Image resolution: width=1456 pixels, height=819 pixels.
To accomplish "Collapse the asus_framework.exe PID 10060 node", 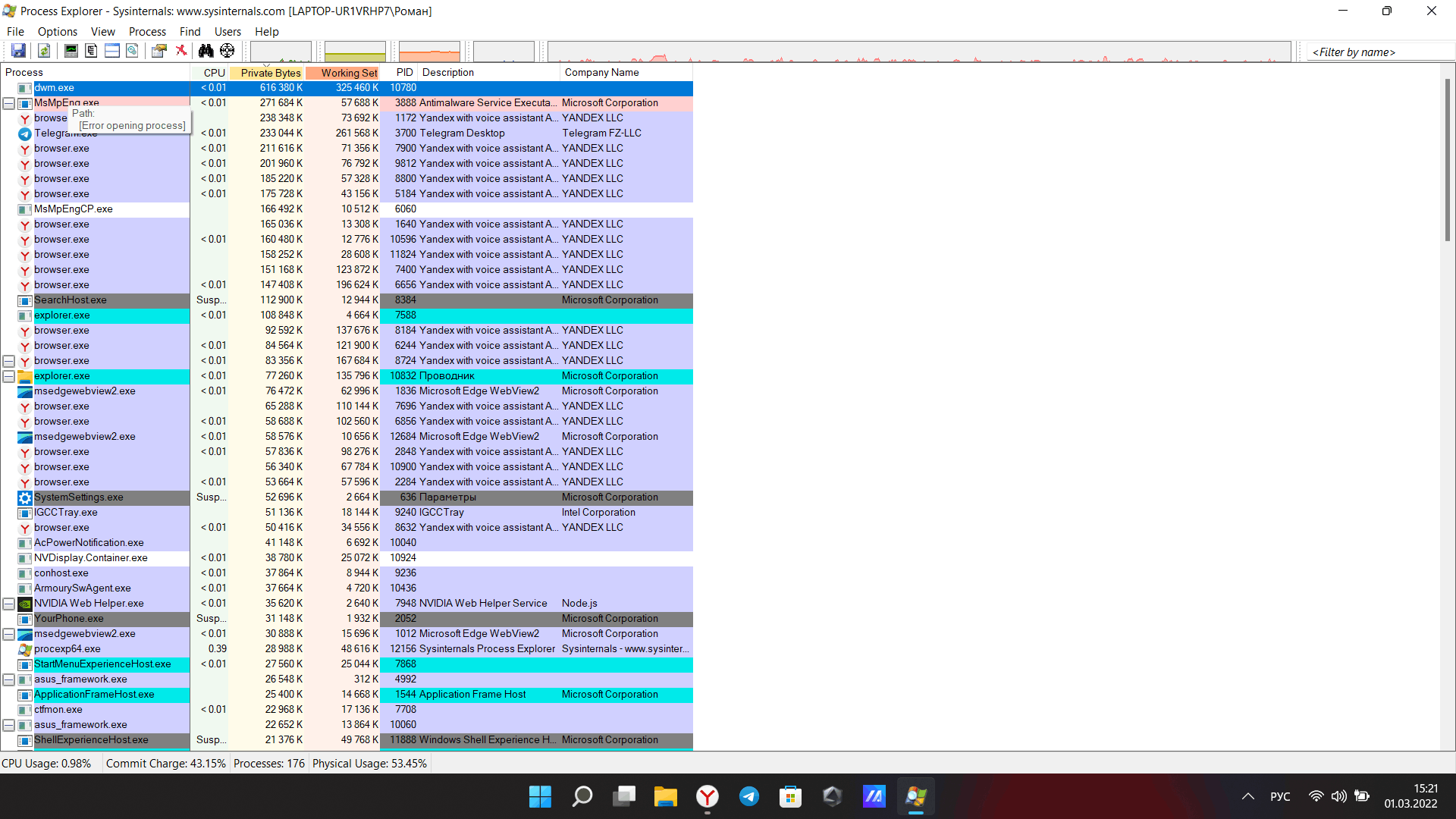I will pos(9,725).
